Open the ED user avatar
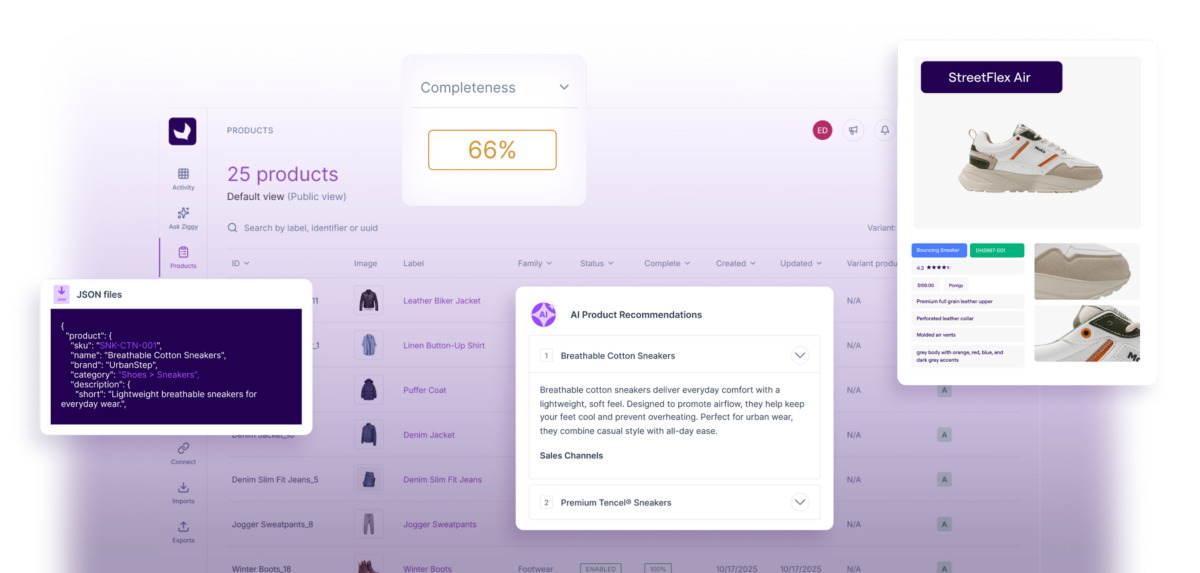Image resolution: width=1200 pixels, height=573 pixels. [x=822, y=130]
